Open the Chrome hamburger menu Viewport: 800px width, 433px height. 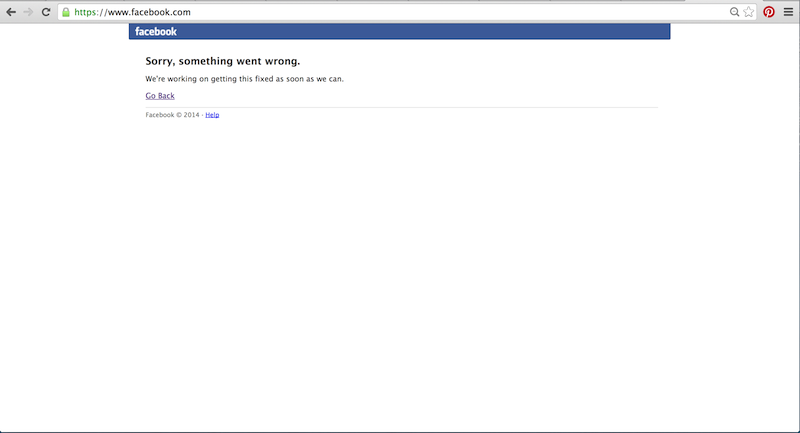(788, 12)
